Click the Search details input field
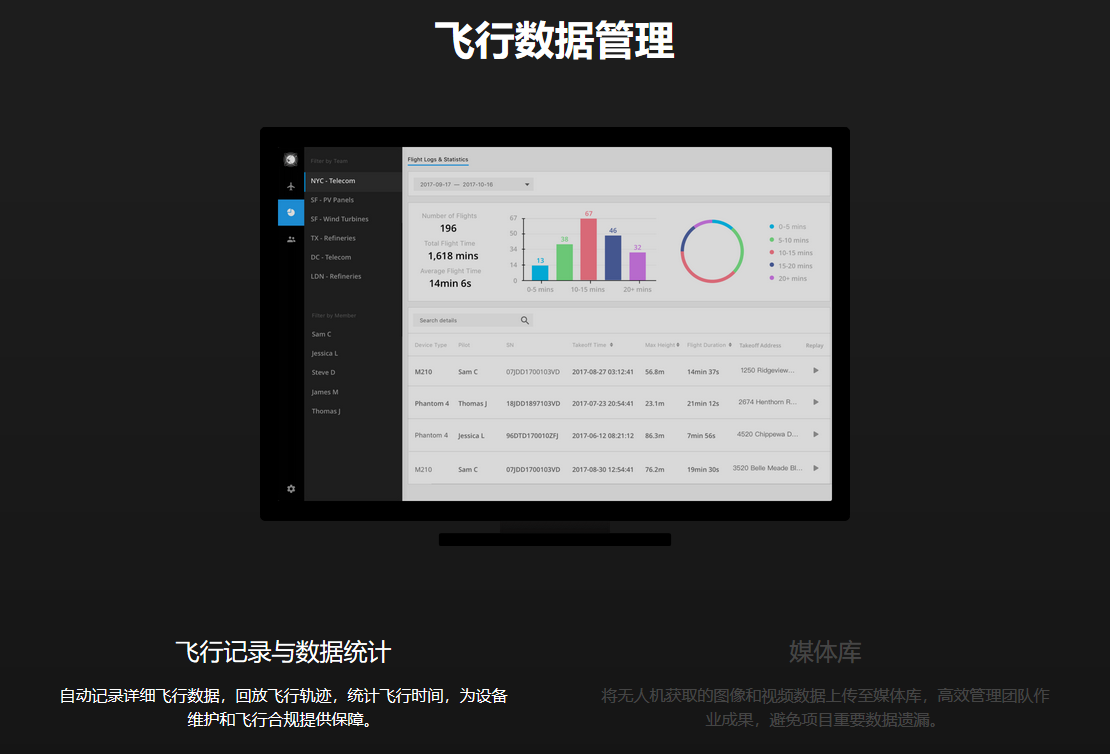This screenshot has width=1110, height=754. [465, 321]
